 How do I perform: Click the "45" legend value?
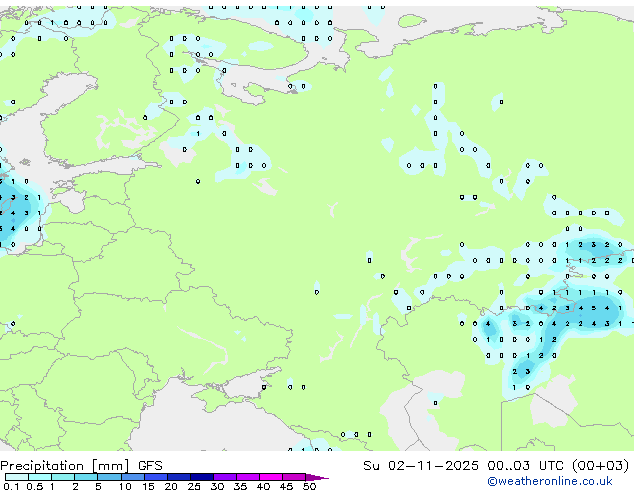coord(286,486)
